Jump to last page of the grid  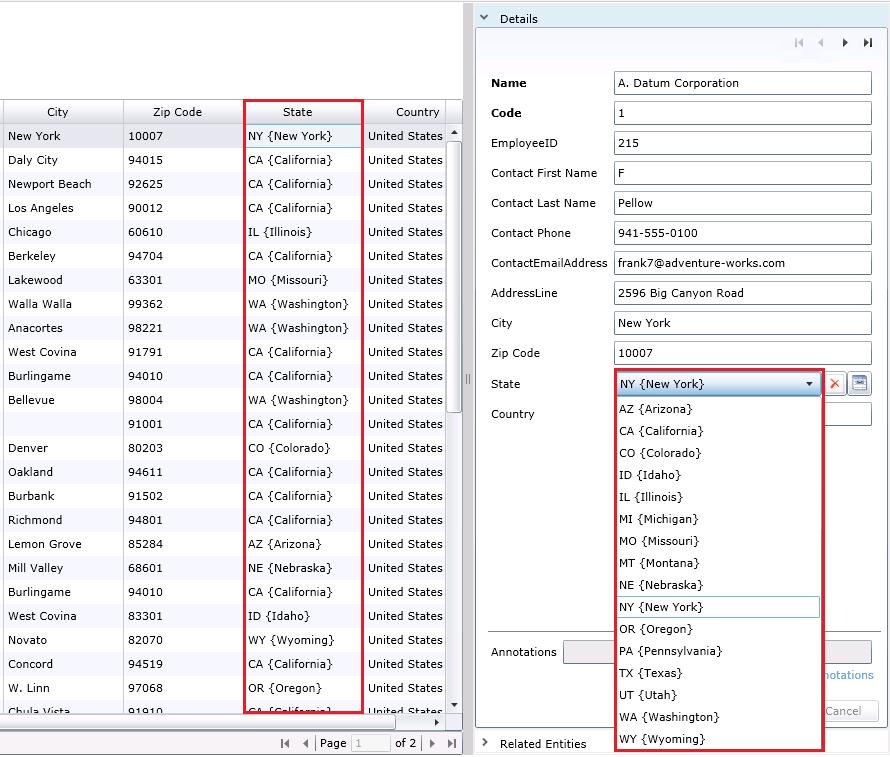pos(451,743)
